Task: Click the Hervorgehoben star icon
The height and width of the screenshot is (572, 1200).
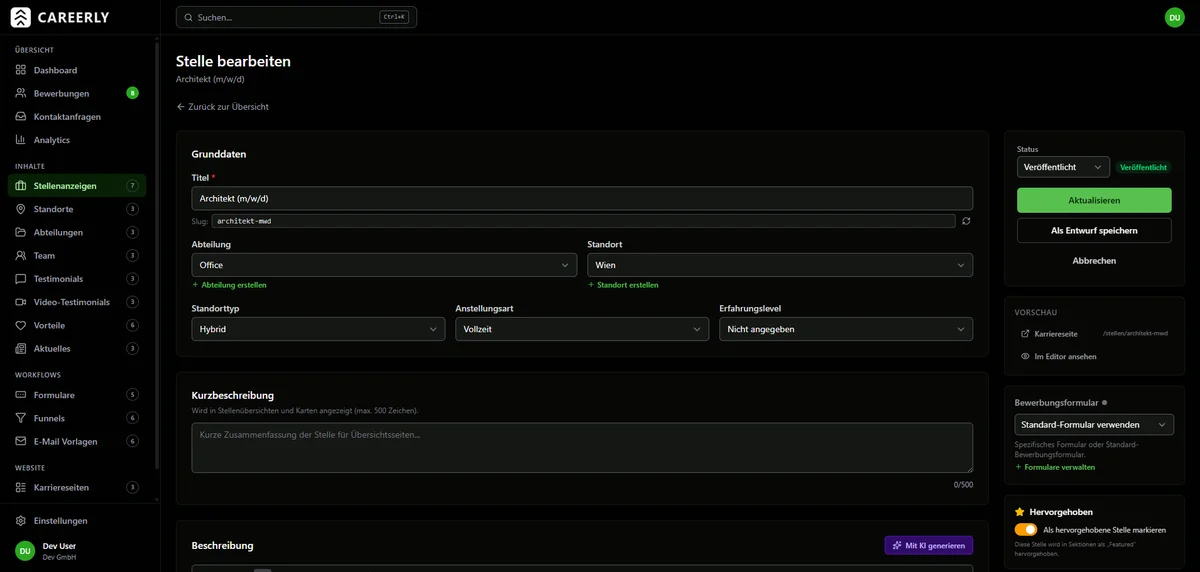Action: tap(1020, 511)
